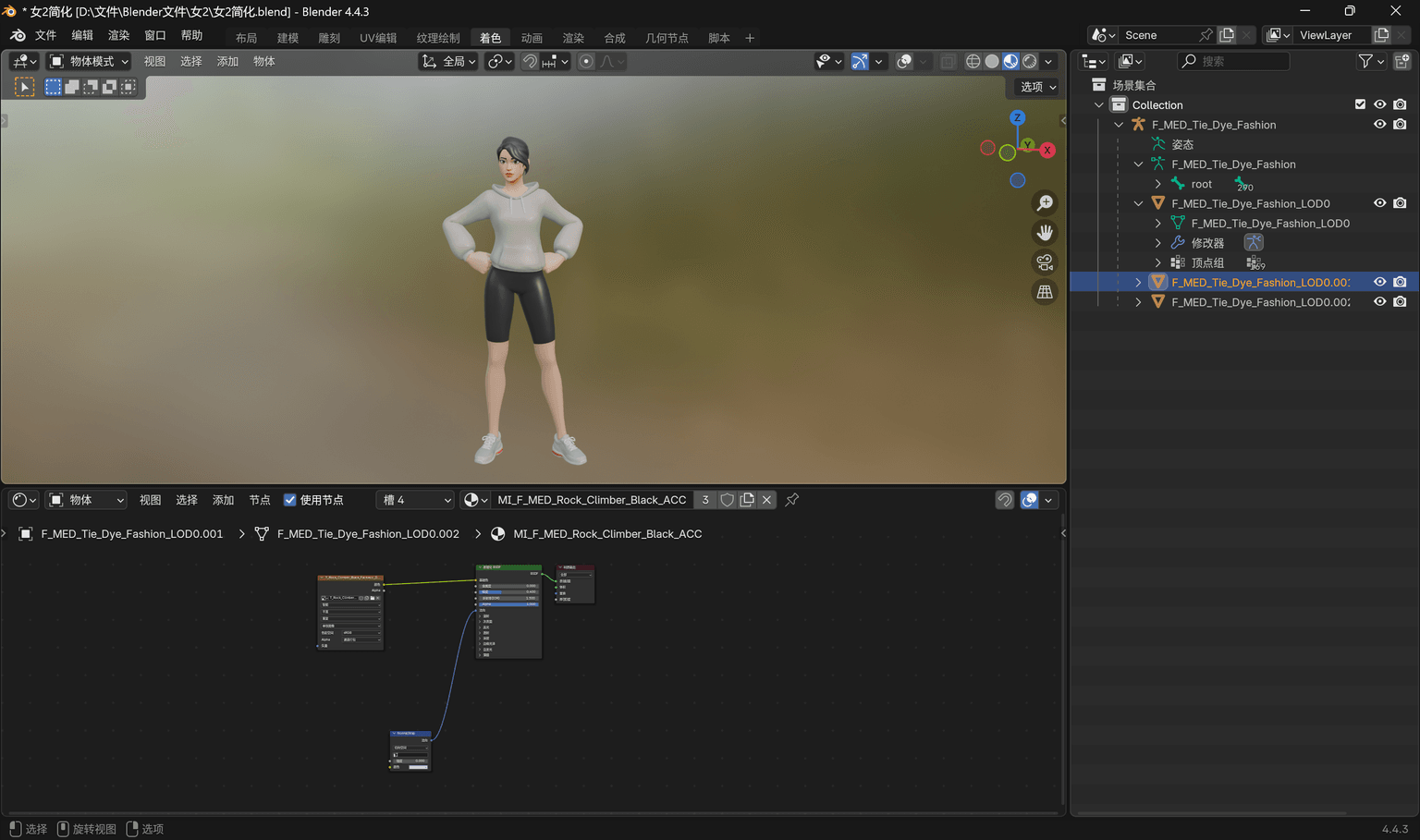Duplicate material with new-material icon
This screenshot has width=1420, height=840.
747,500
